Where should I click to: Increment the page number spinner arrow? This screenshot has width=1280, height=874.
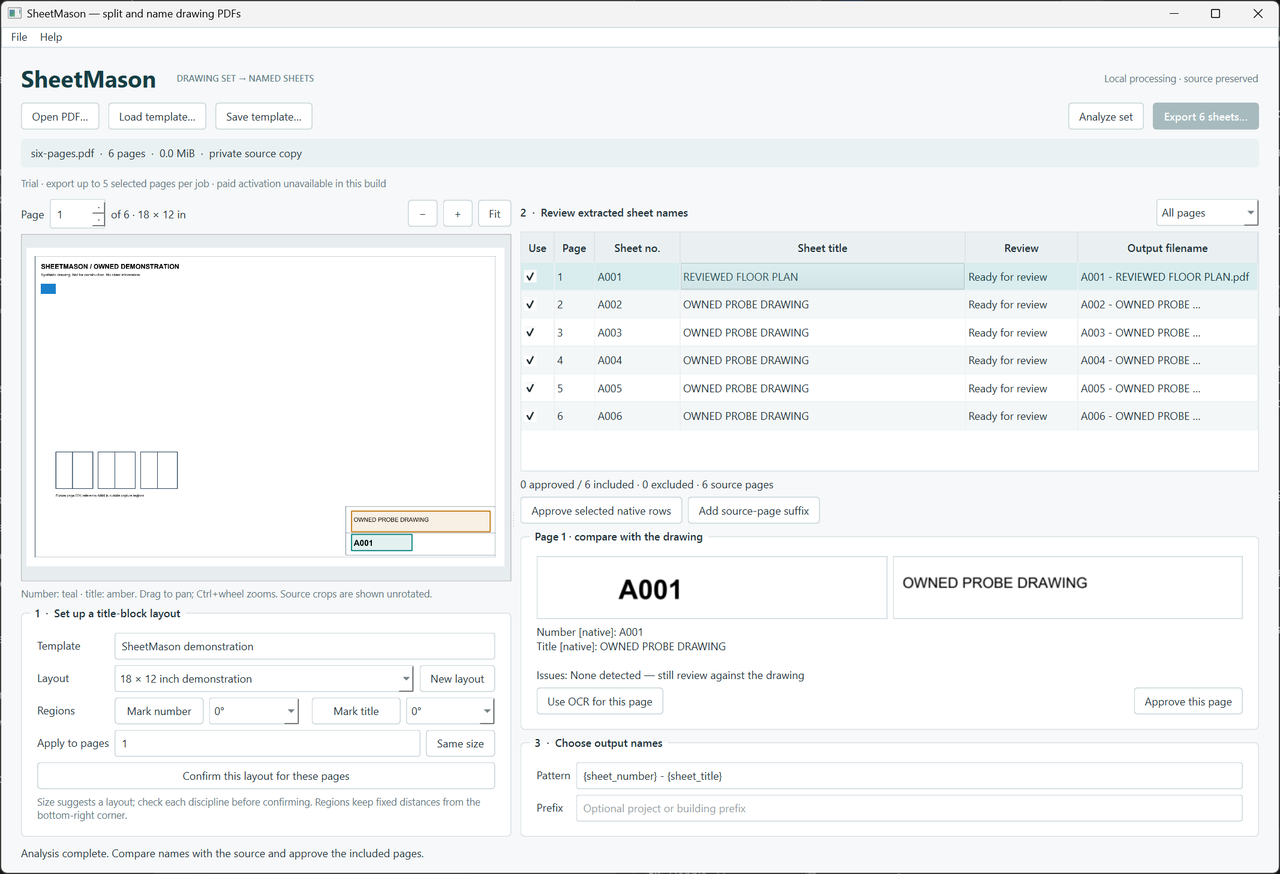point(98,208)
